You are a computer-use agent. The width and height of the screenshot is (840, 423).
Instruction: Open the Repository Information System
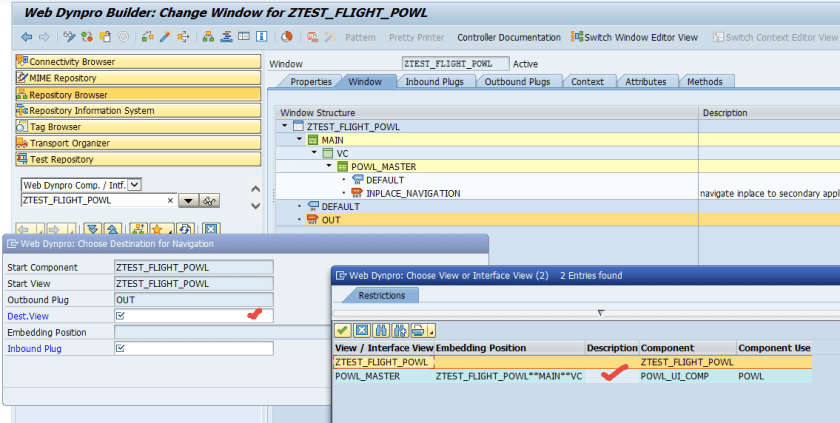[x=138, y=110]
